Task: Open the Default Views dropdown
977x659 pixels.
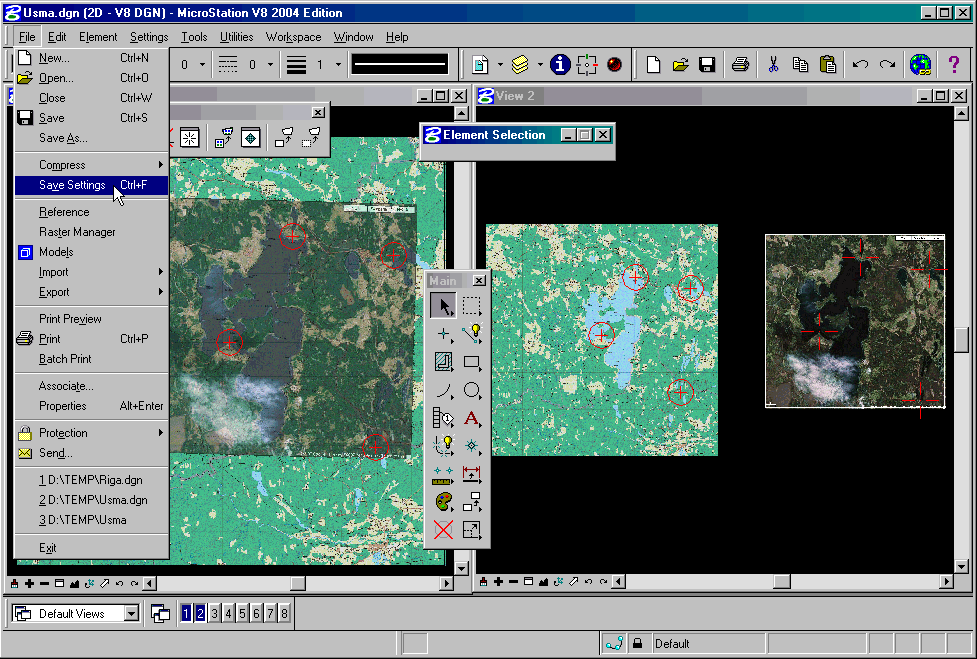Action: click(x=131, y=614)
